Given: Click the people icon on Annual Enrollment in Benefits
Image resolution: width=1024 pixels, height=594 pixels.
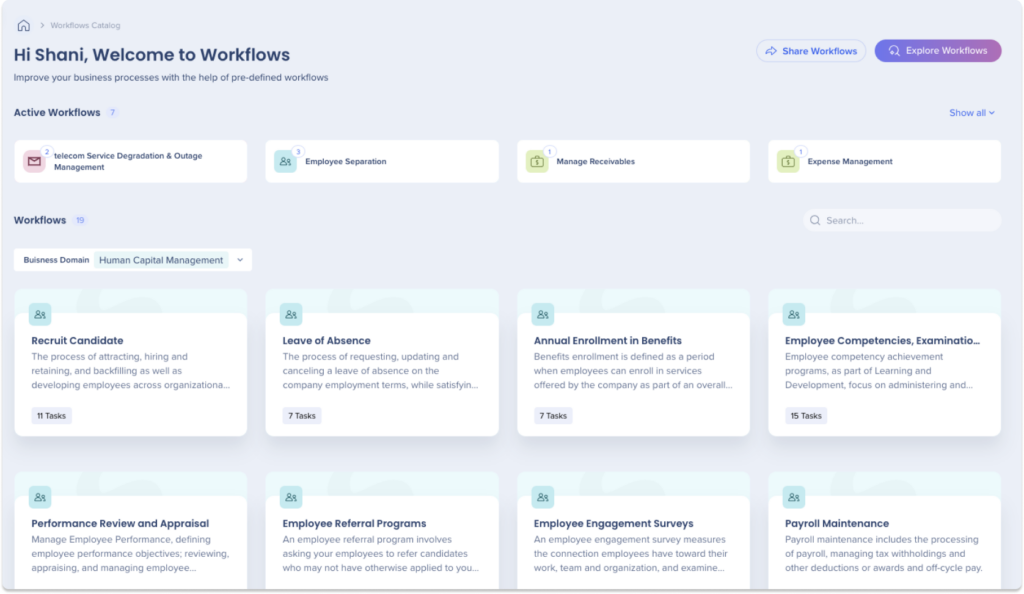Looking at the screenshot, I should click(542, 314).
